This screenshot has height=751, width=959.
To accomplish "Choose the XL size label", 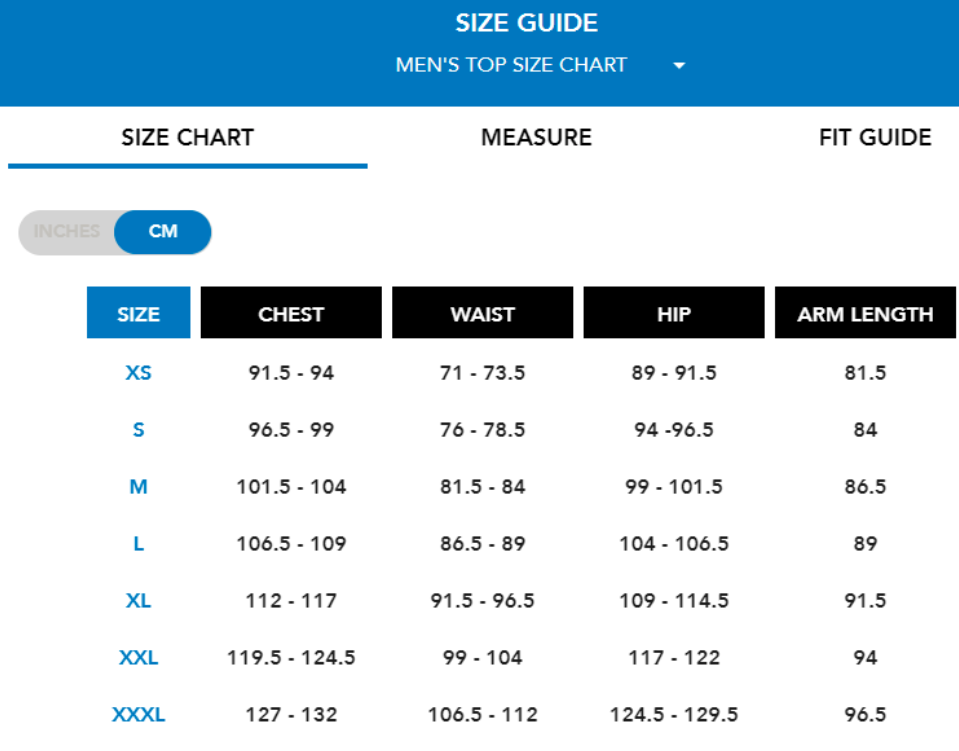I will [138, 601].
